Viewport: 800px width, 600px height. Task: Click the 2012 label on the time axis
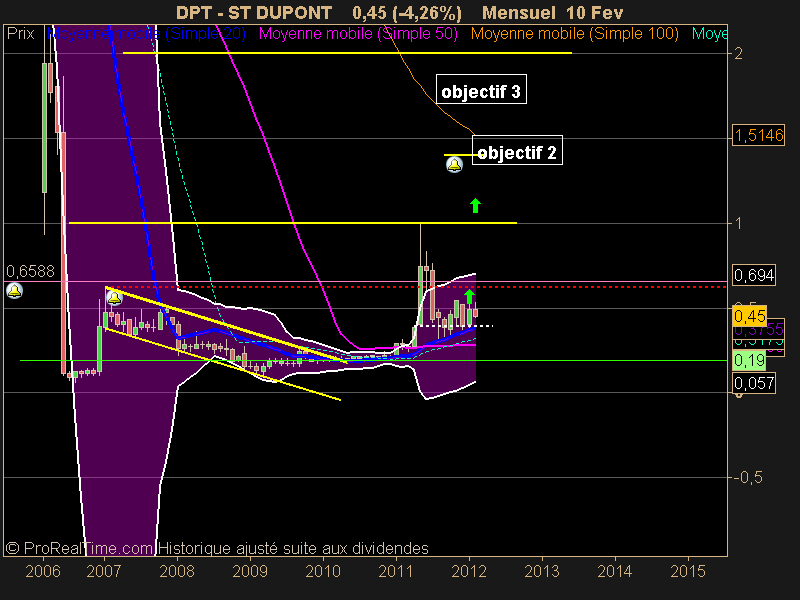(x=469, y=571)
